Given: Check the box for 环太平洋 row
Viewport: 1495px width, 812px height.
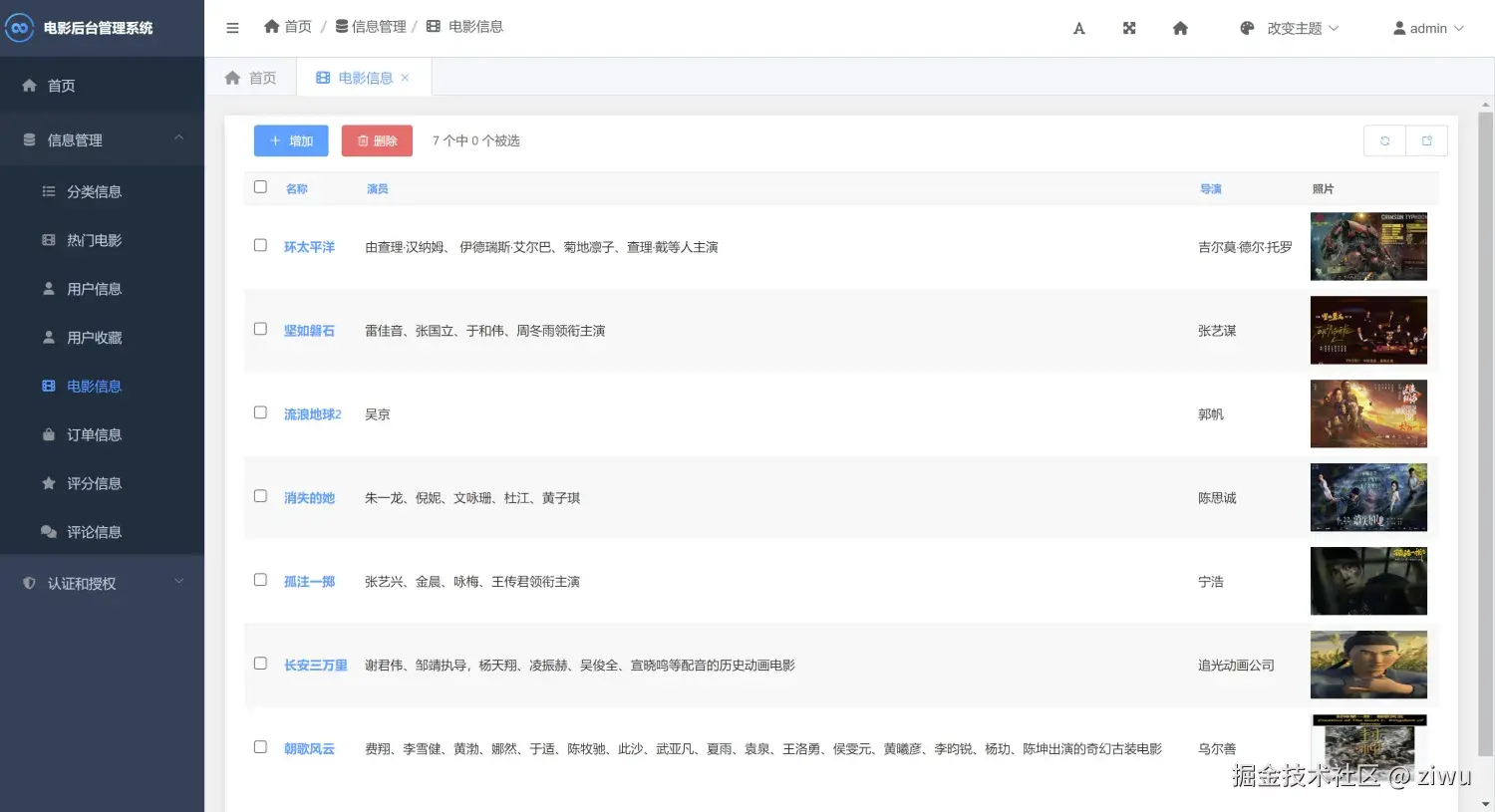Looking at the screenshot, I should coord(260,245).
